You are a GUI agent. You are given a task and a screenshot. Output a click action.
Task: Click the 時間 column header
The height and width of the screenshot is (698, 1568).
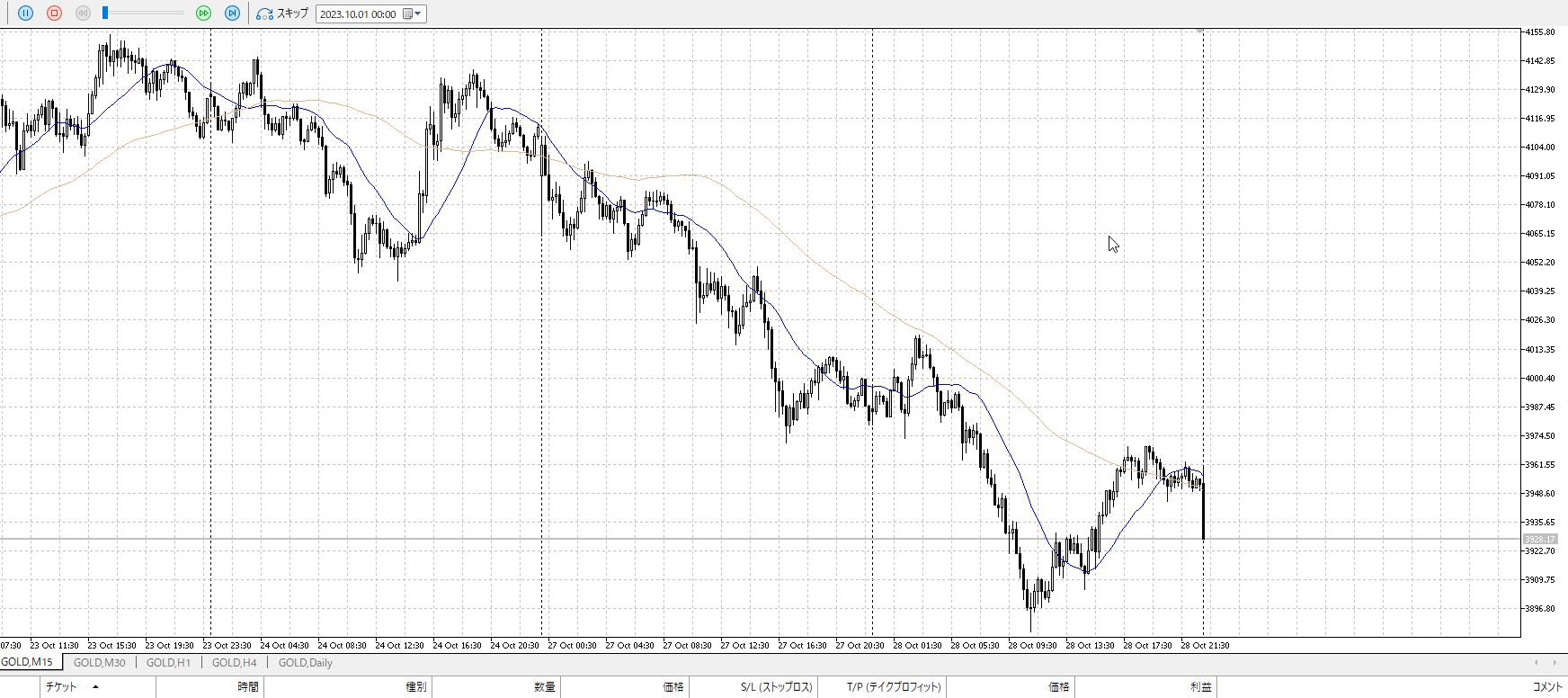(248, 687)
